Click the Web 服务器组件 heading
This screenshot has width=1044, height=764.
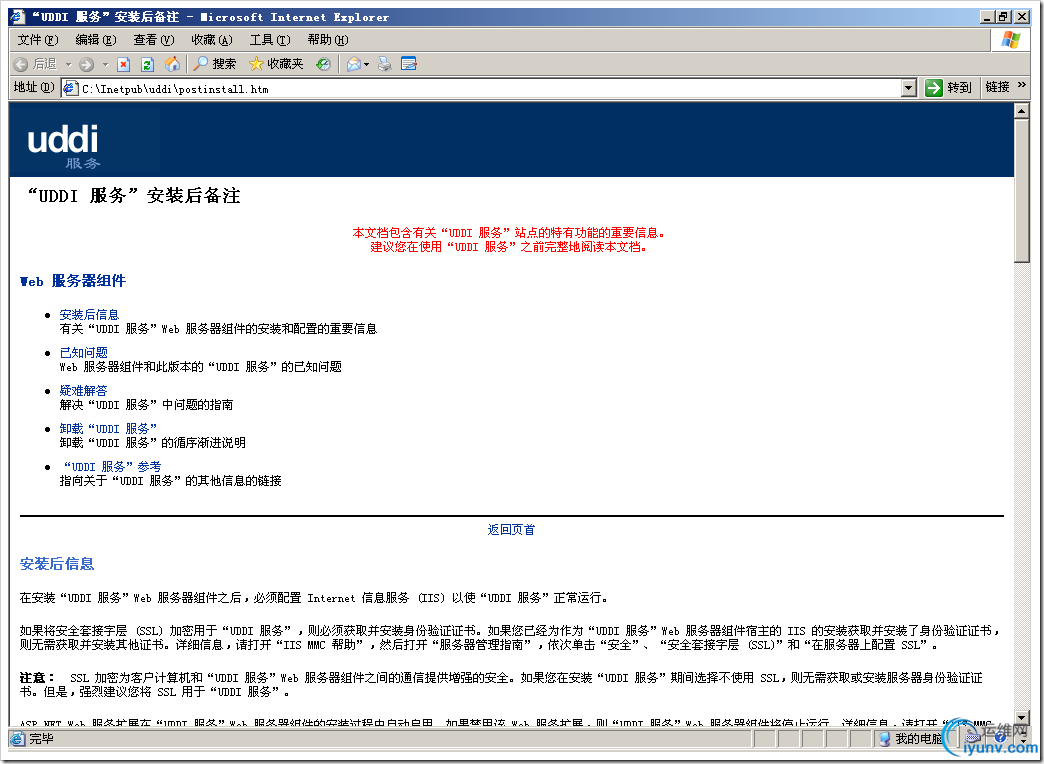[x=73, y=281]
